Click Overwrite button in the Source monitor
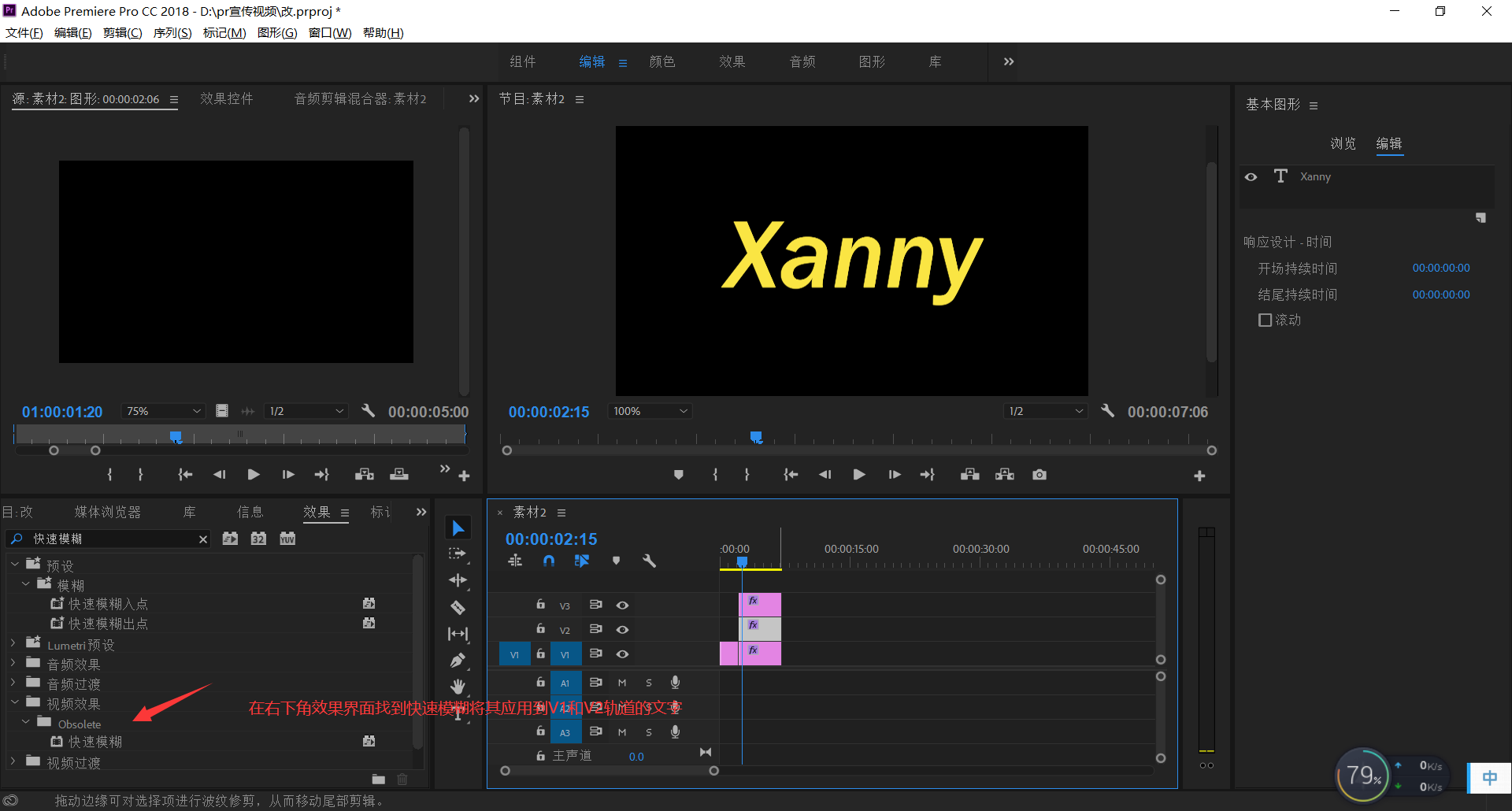Viewport: 1512px width, 811px height. 399,474
